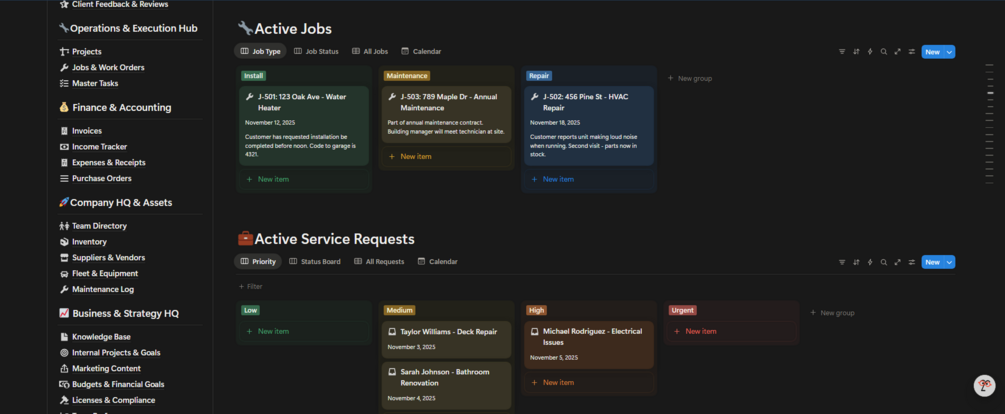Open Fleet & Equipment page
This screenshot has width=1005, height=414.
click(x=104, y=274)
